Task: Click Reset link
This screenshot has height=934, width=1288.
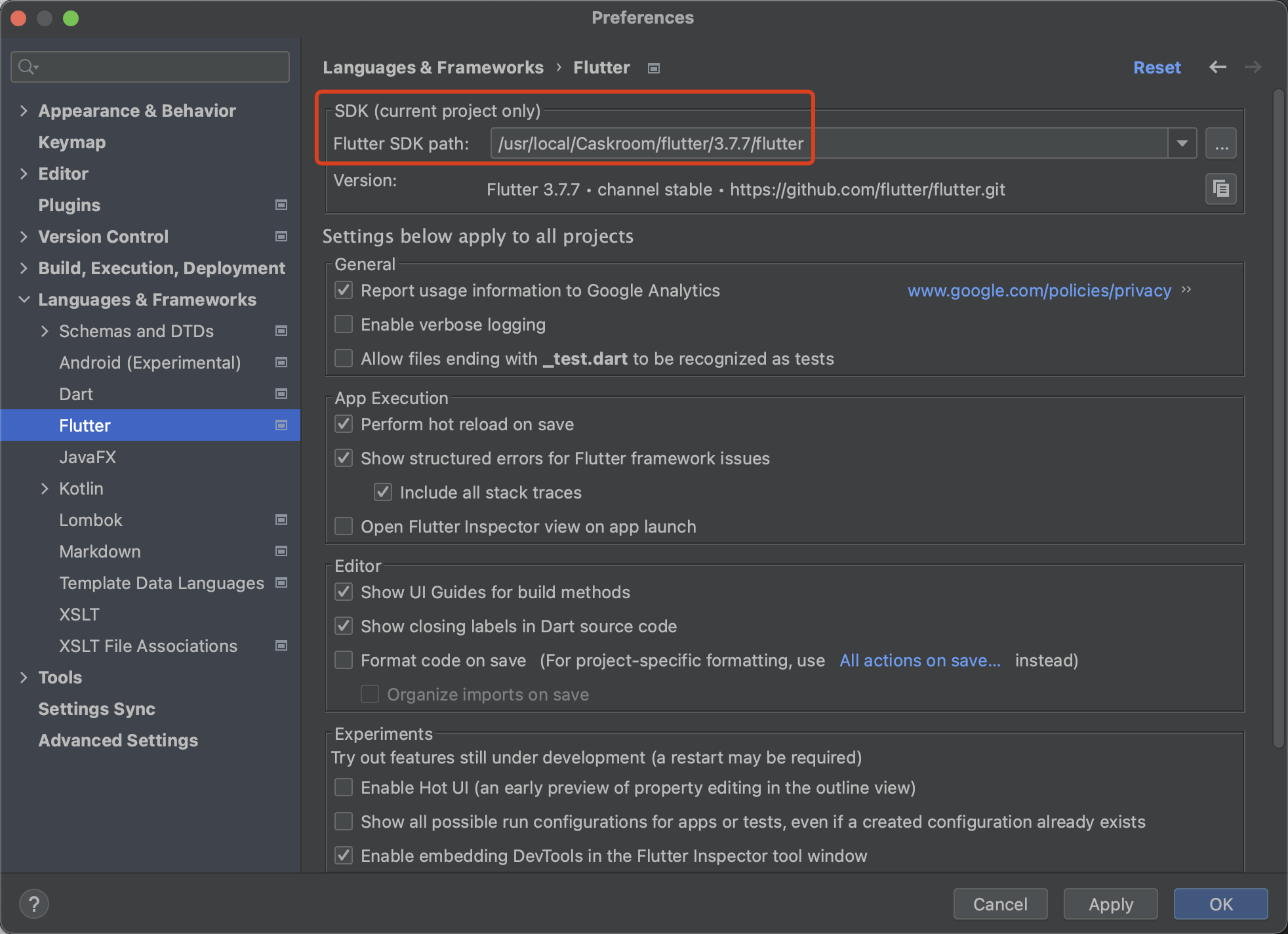Action: pyautogui.click(x=1157, y=68)
